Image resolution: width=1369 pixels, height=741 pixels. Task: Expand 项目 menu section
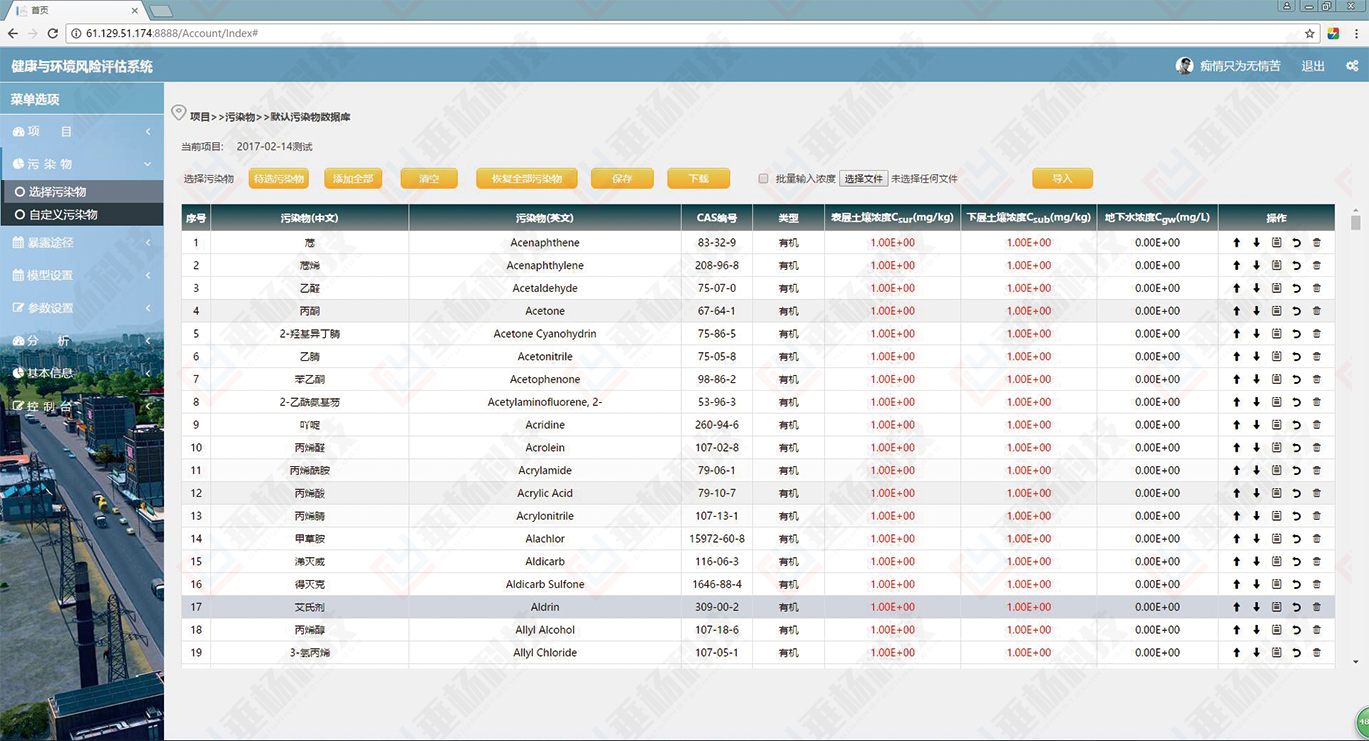(82, 132)
